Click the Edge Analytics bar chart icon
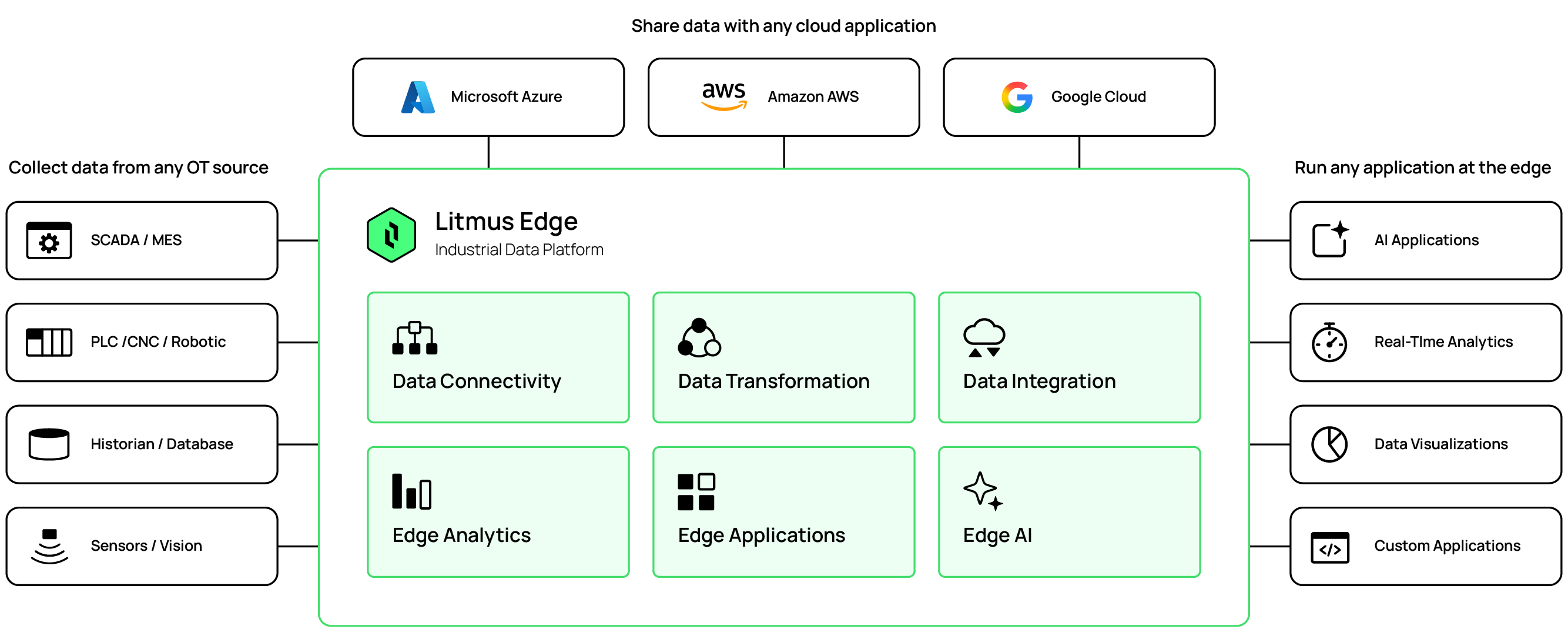The image size is (1568, 636). (411, 491)
